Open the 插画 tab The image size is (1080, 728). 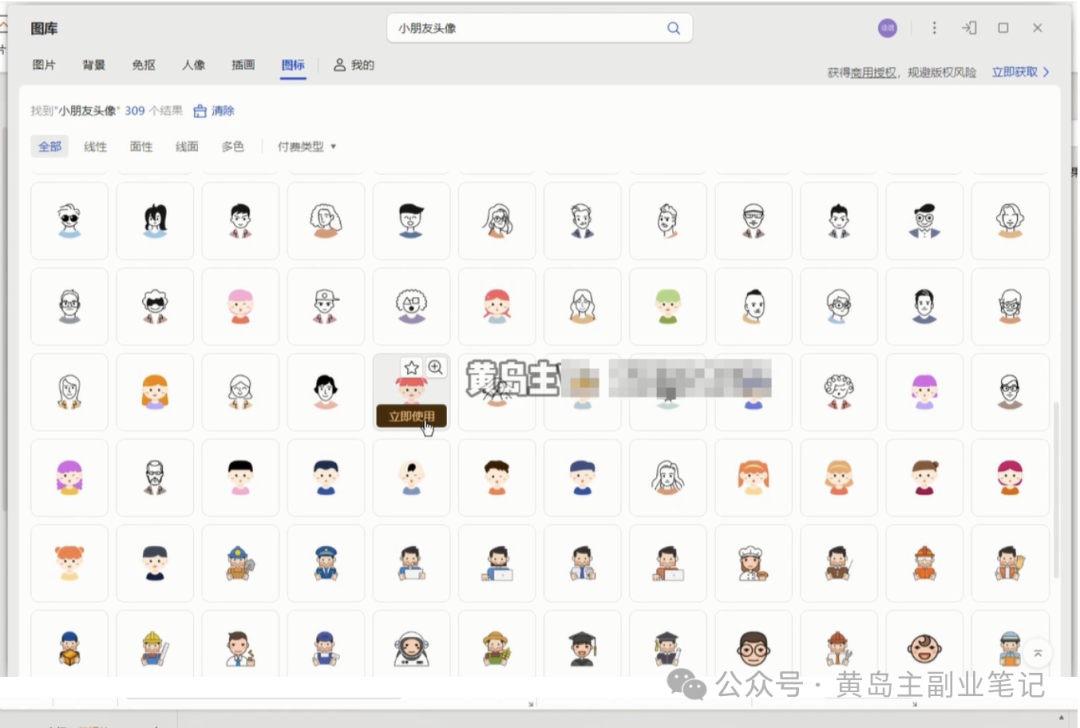pos(243,65)
